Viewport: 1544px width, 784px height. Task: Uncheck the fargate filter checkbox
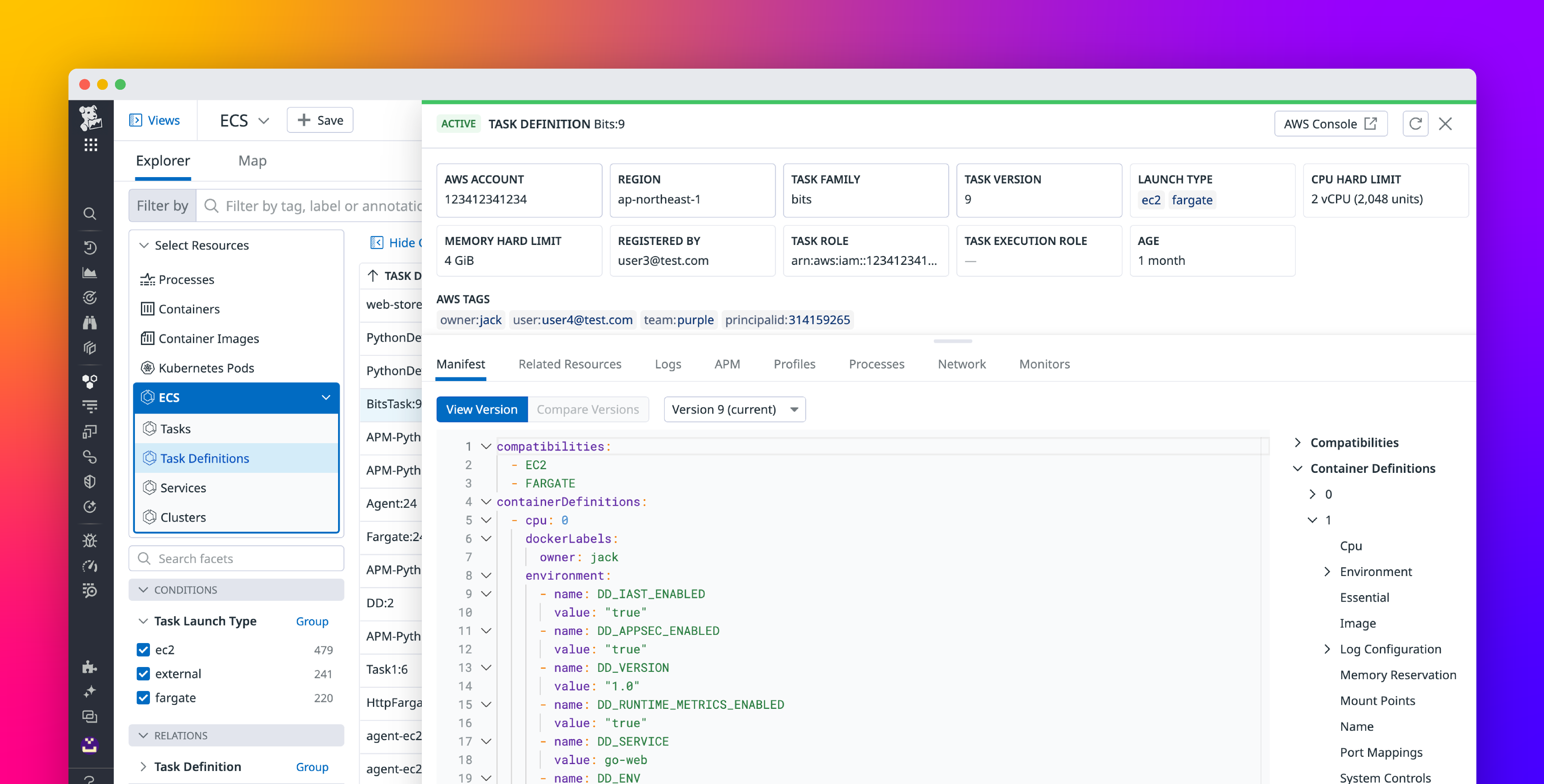click(x=143, y=698)
